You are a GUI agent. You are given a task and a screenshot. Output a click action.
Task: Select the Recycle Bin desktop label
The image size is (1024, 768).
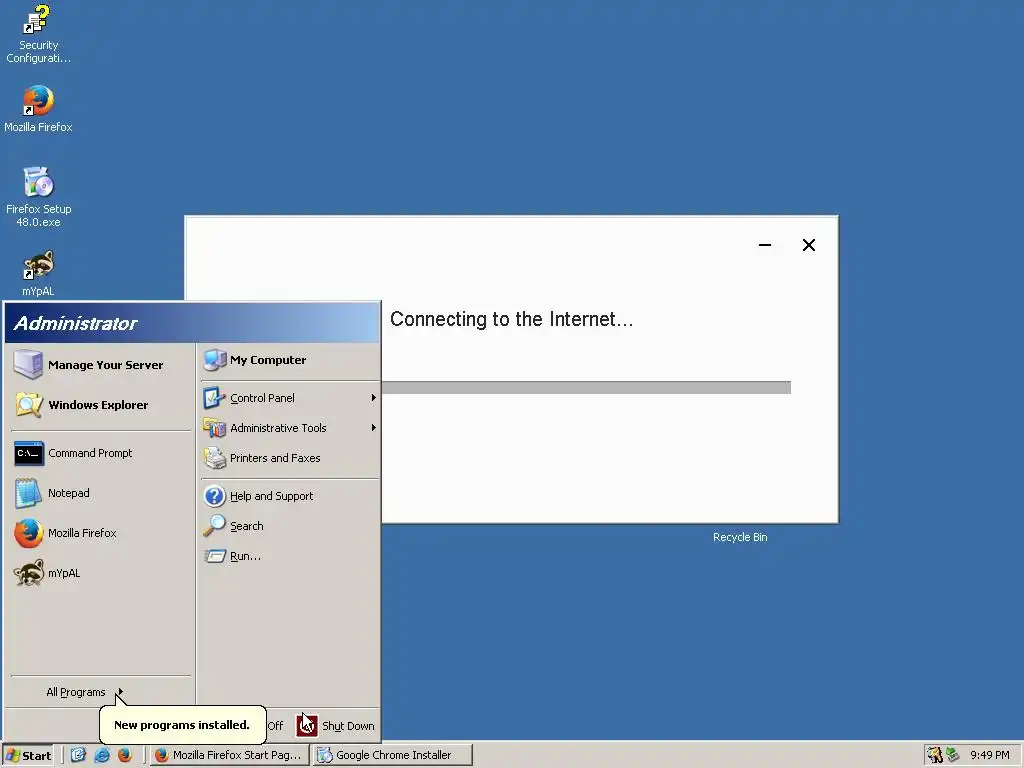740,537
